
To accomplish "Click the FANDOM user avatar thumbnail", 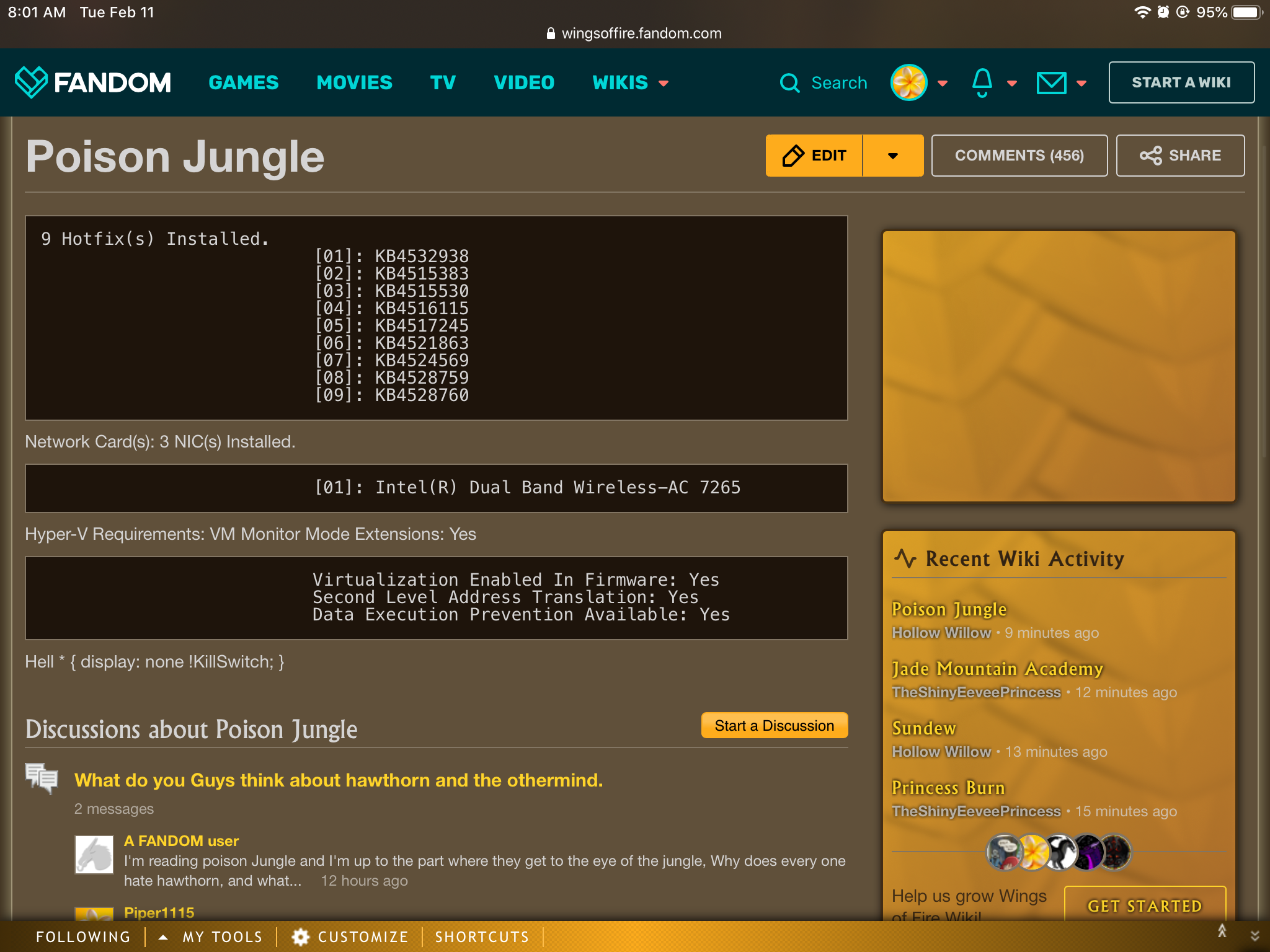I will pos(94,855).
